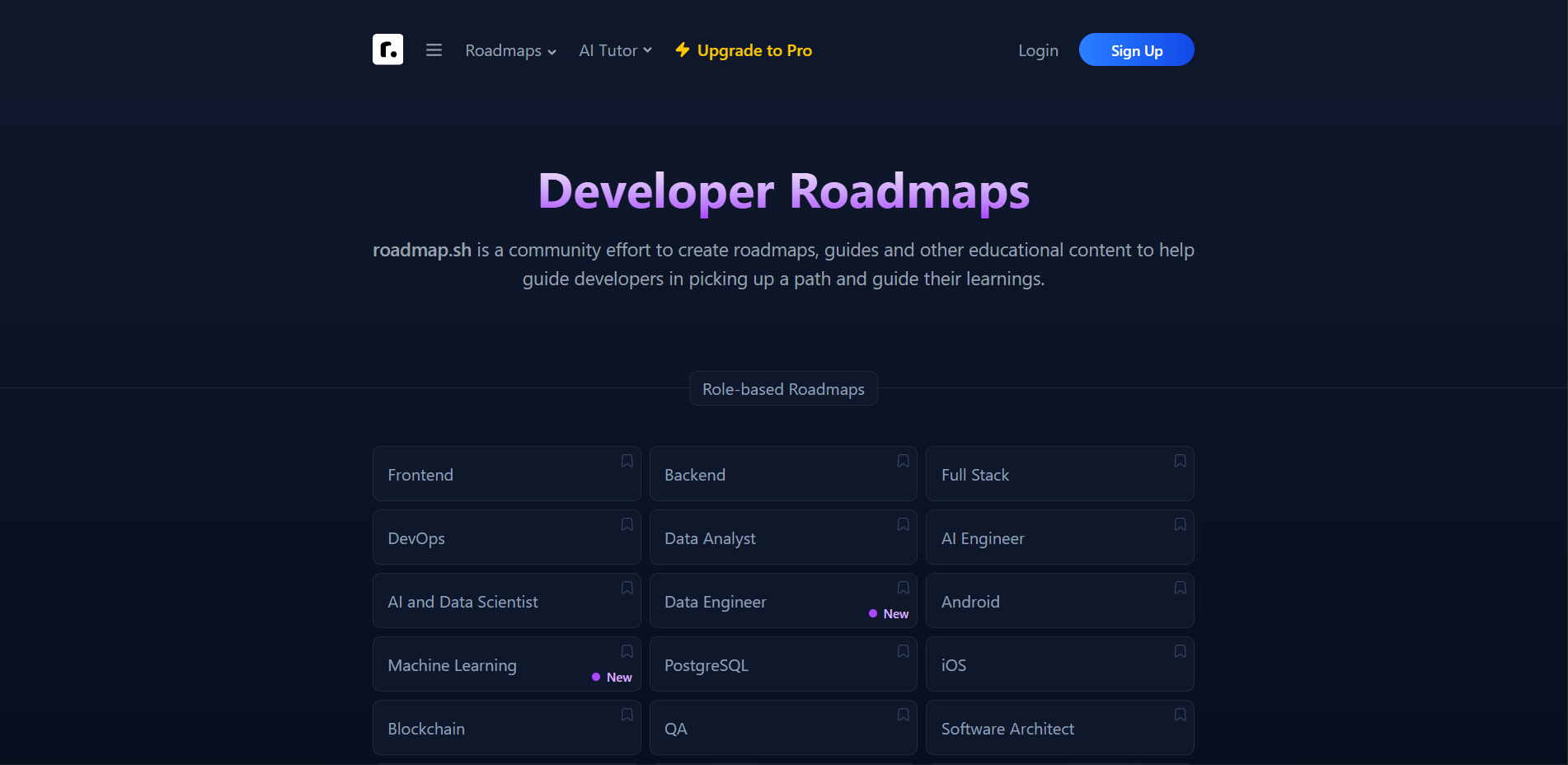This screenshot has width=1568, height=765.
Task: Expand the Roadmaps chevron arrow
Action: [x=552, y=51]
